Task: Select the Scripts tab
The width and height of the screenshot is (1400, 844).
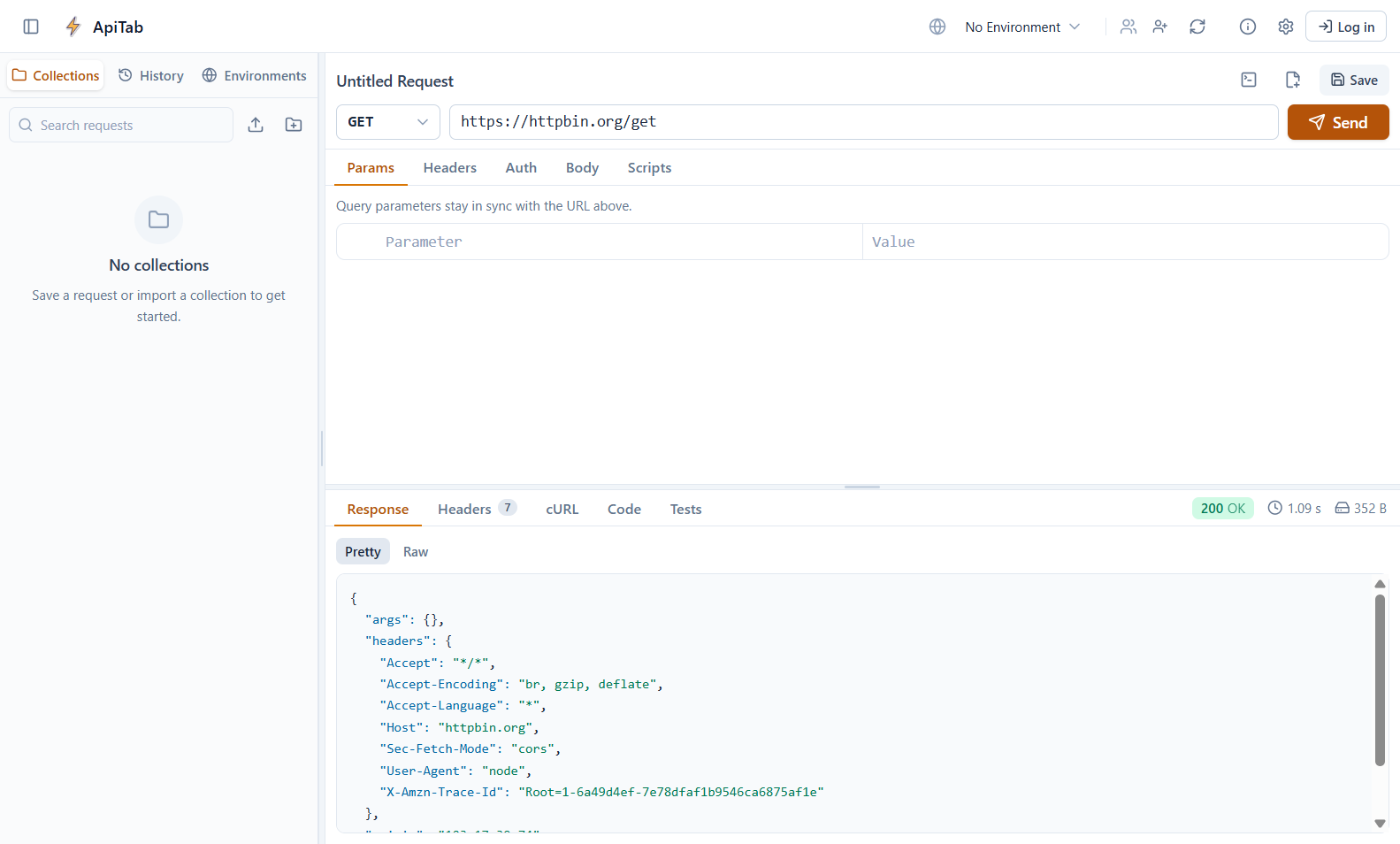Action: [x=649, y=167]
